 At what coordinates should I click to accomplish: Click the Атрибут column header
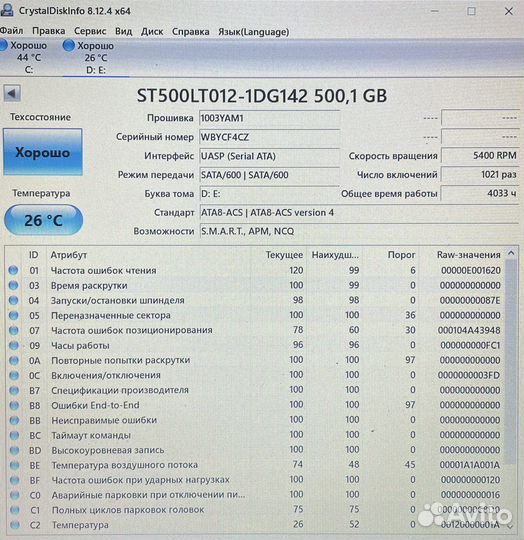[69, 255]
